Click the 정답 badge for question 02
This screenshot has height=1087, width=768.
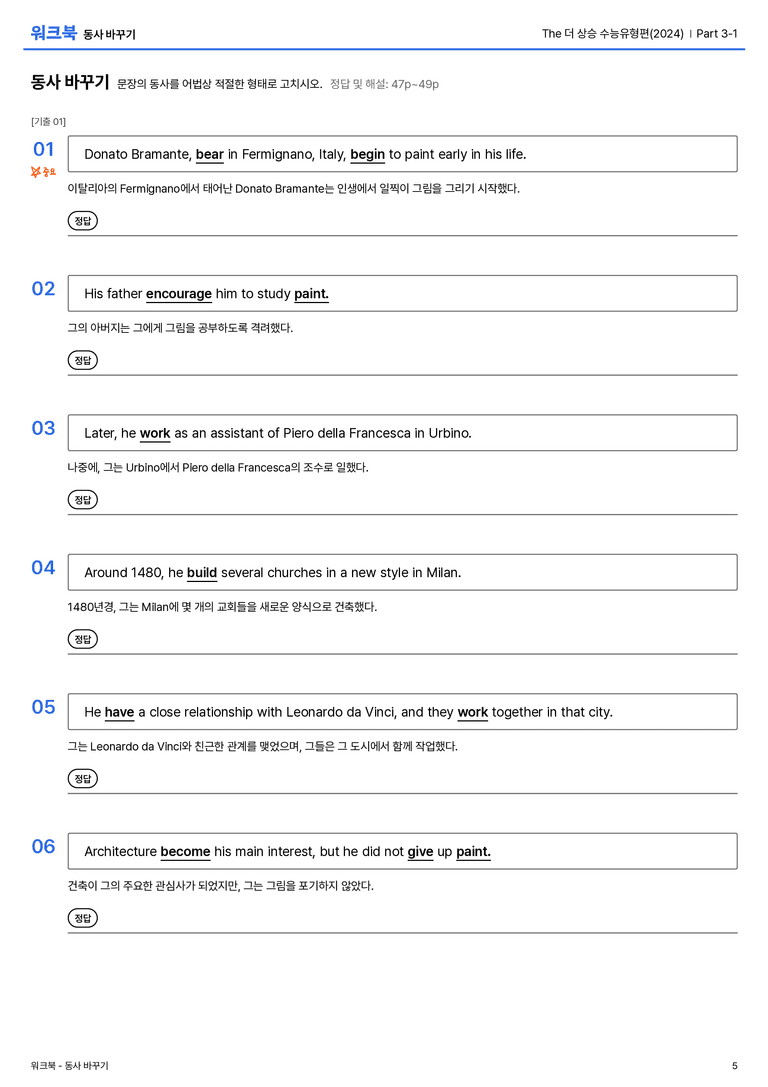point(82,360)
